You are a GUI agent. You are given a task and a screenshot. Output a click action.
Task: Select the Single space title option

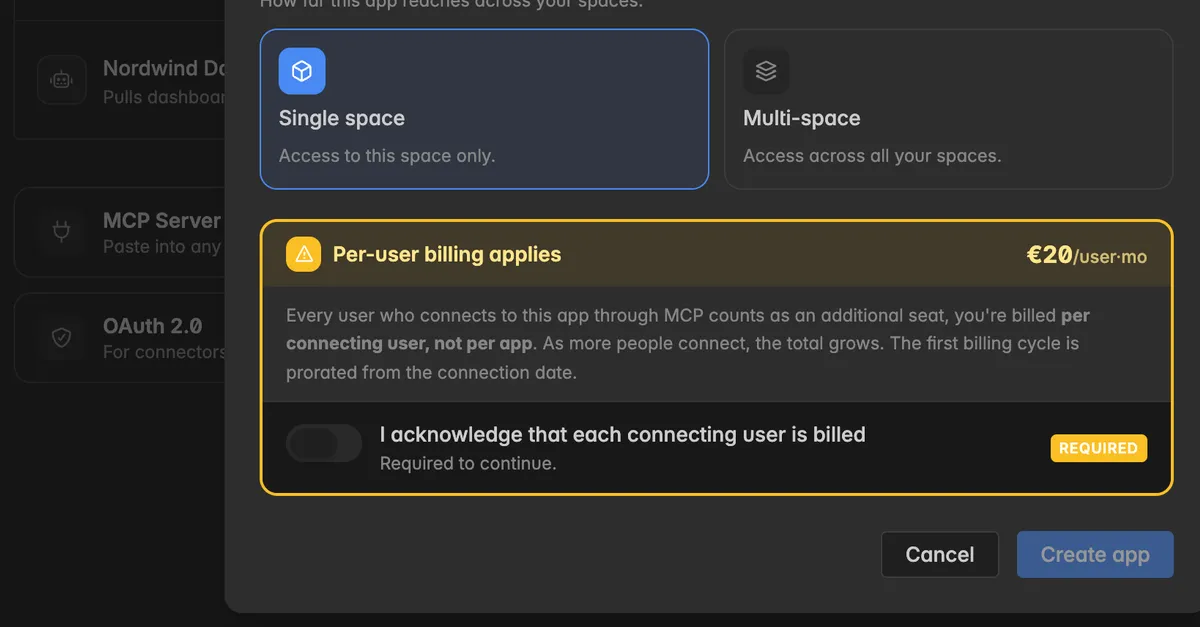coord(342,118)
